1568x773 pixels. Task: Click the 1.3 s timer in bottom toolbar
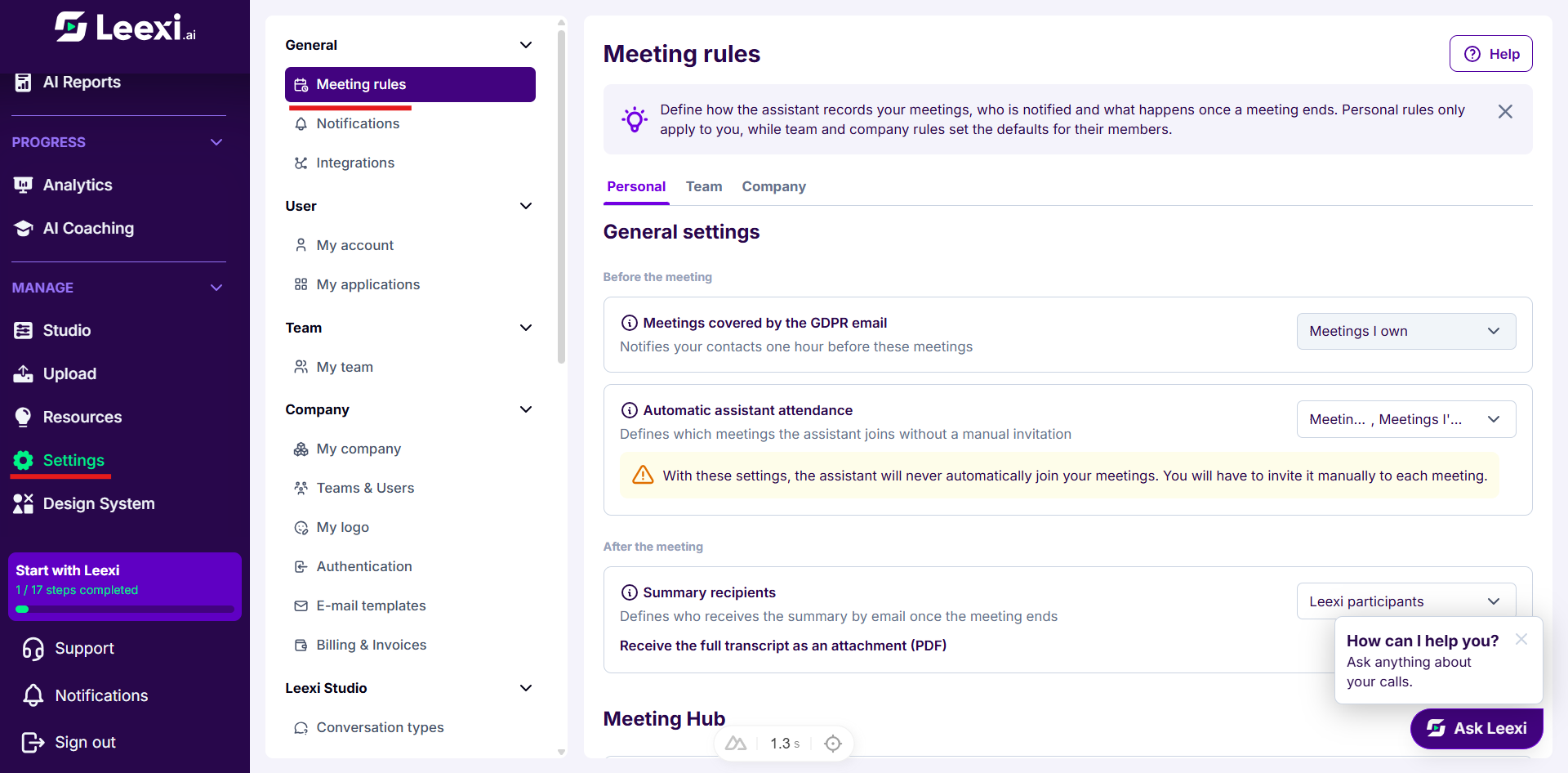[x=785, y=744]
